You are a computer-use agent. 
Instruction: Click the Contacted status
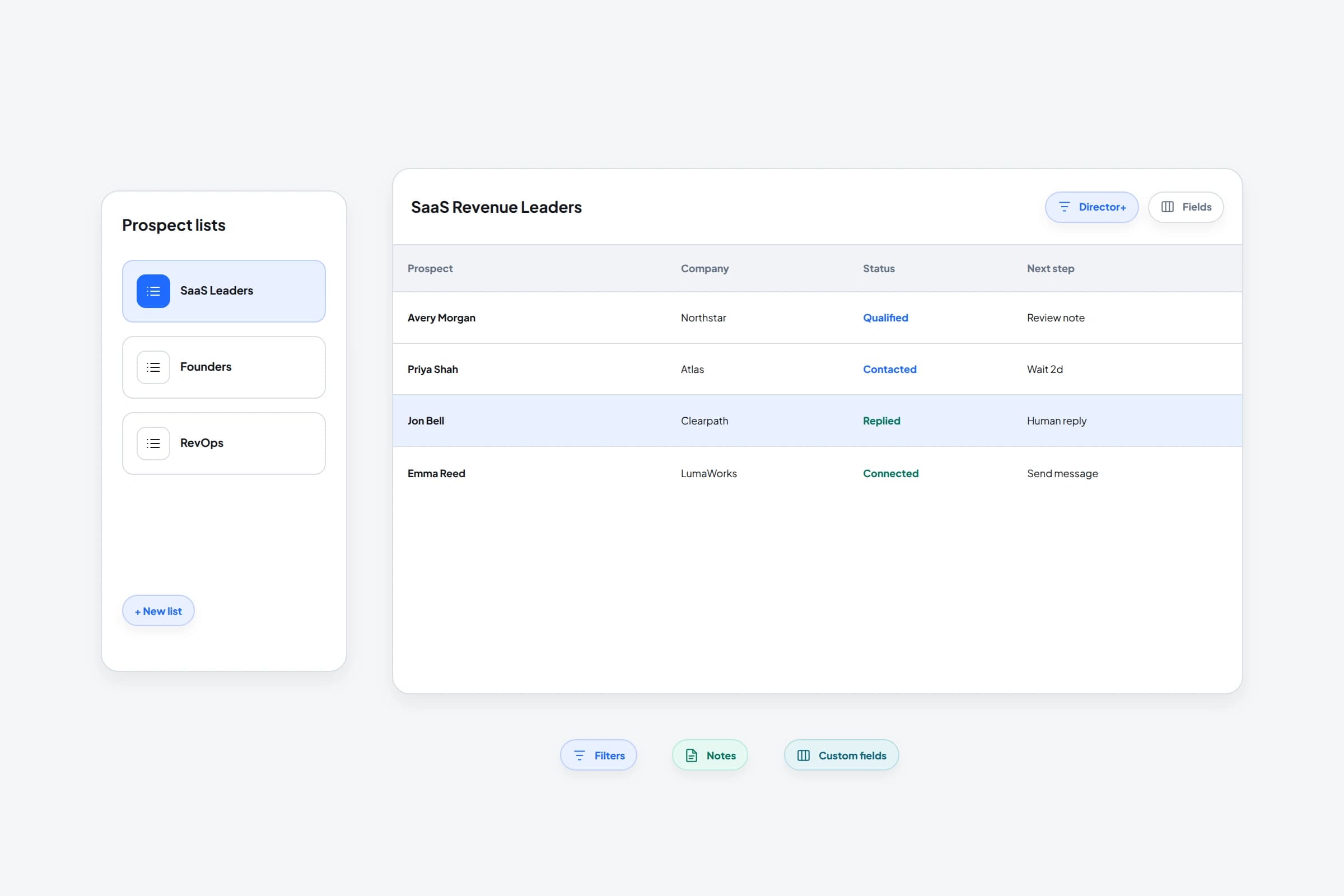(889, 369)
